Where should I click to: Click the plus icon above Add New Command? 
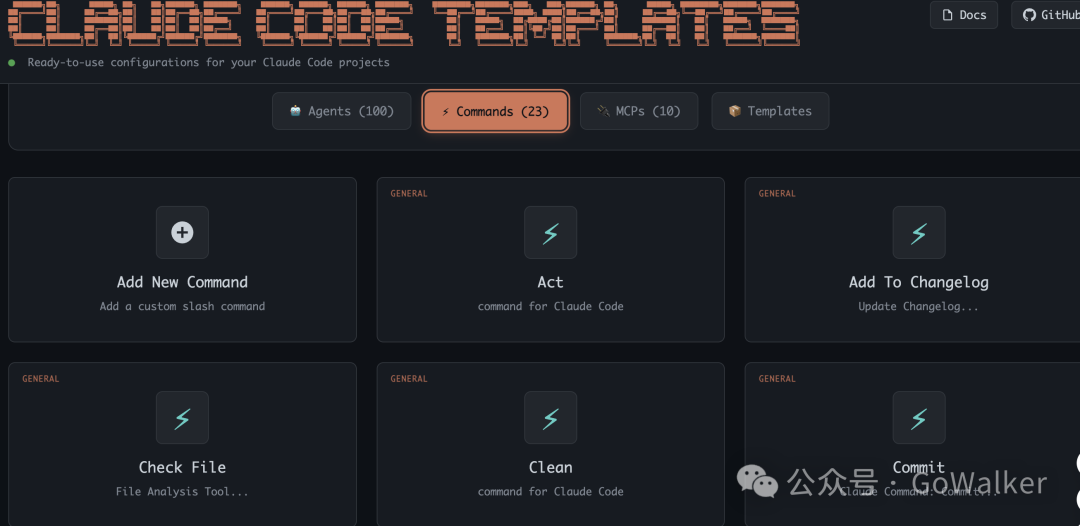click(182, 233)
